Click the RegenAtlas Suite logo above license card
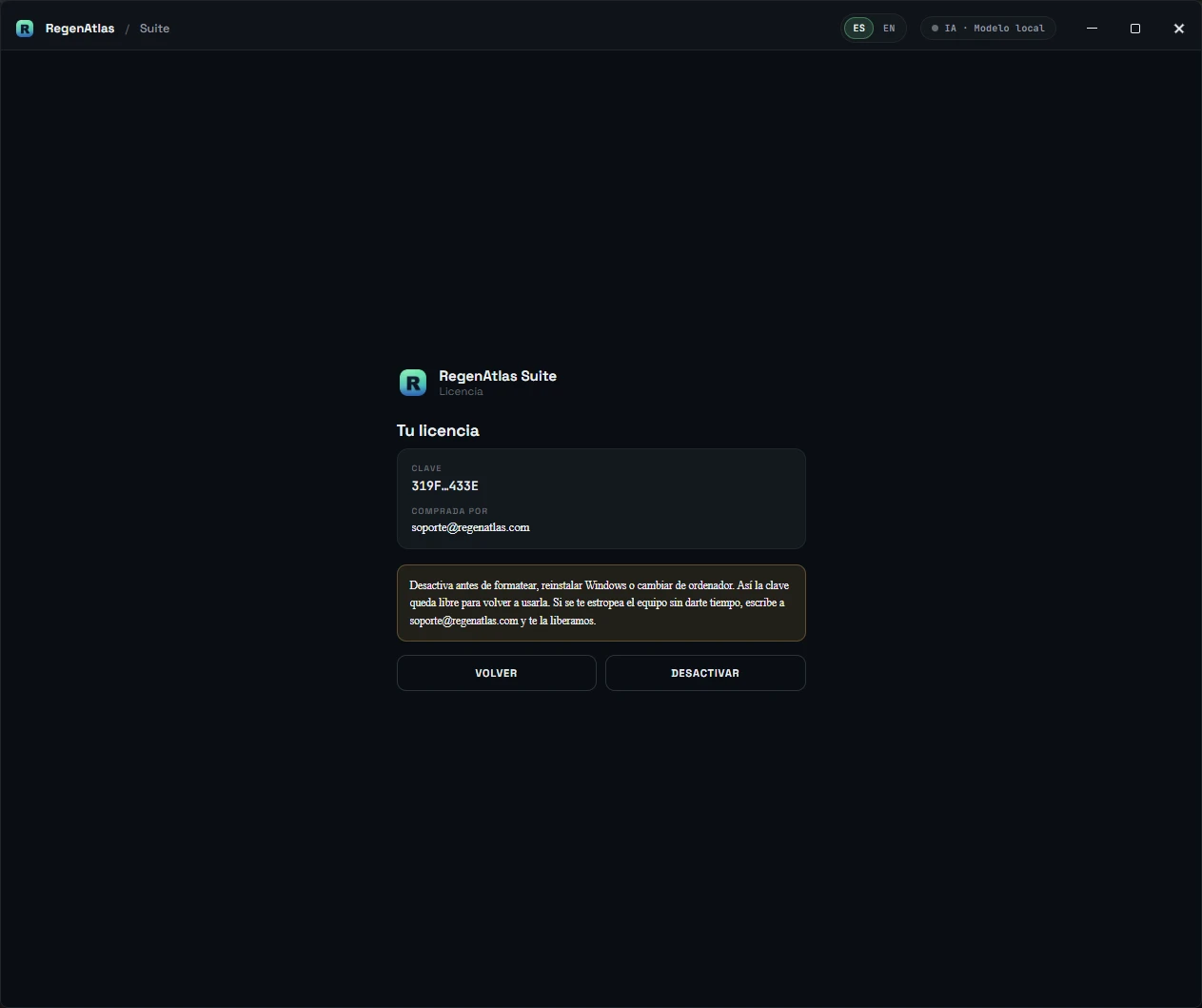 (x=413, y=383)
